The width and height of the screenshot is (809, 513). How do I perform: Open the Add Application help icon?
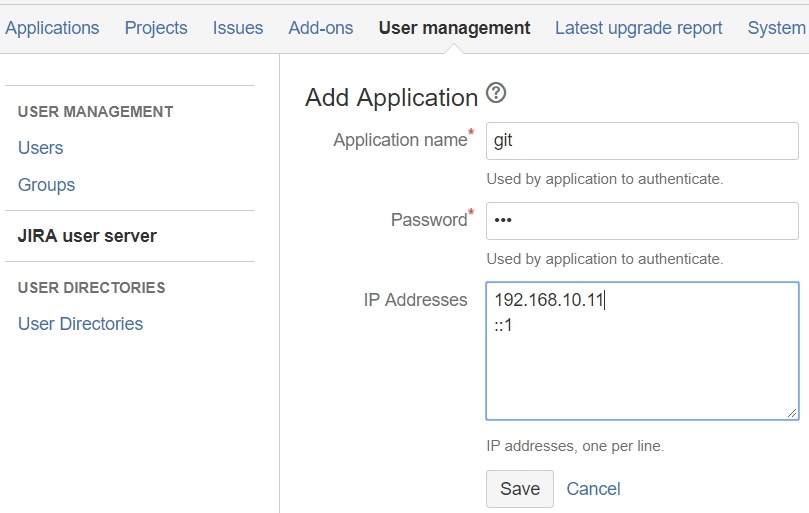(496, 94)
